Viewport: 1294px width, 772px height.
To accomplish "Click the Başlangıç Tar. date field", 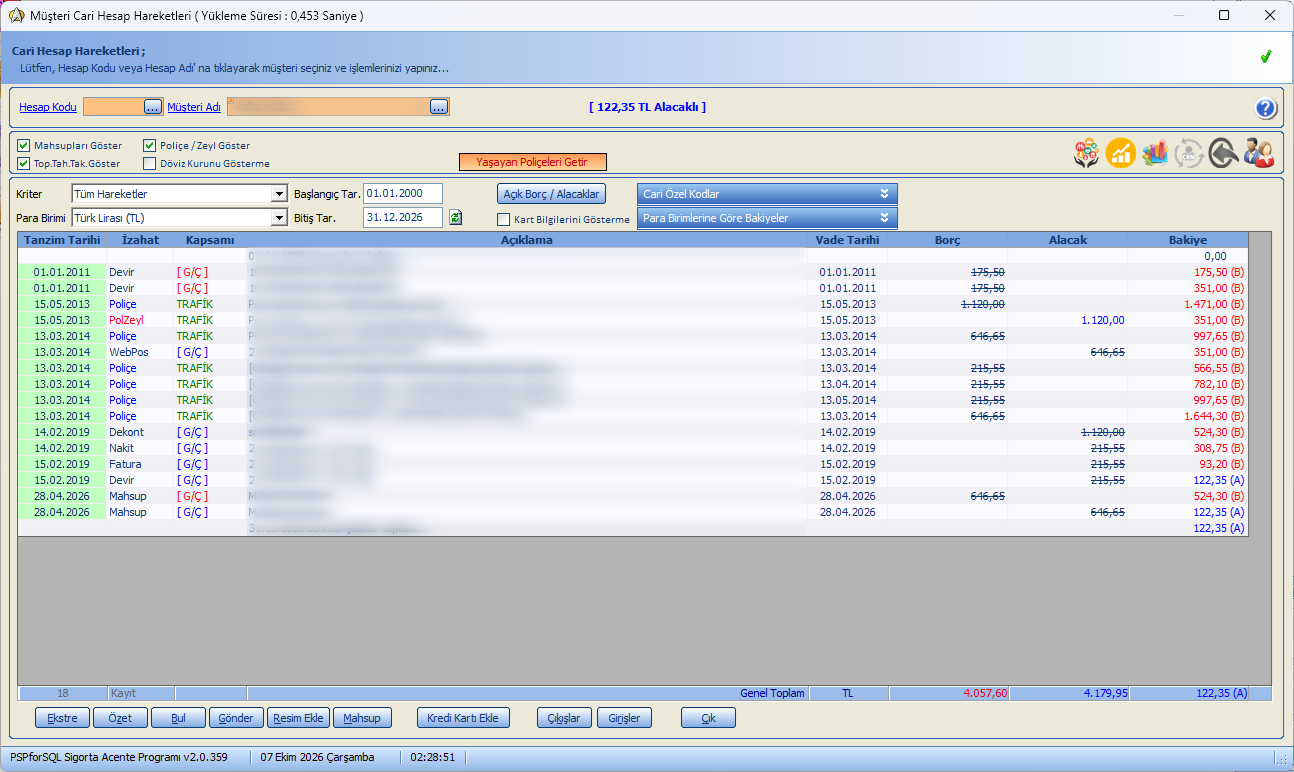I will [403, 194].
